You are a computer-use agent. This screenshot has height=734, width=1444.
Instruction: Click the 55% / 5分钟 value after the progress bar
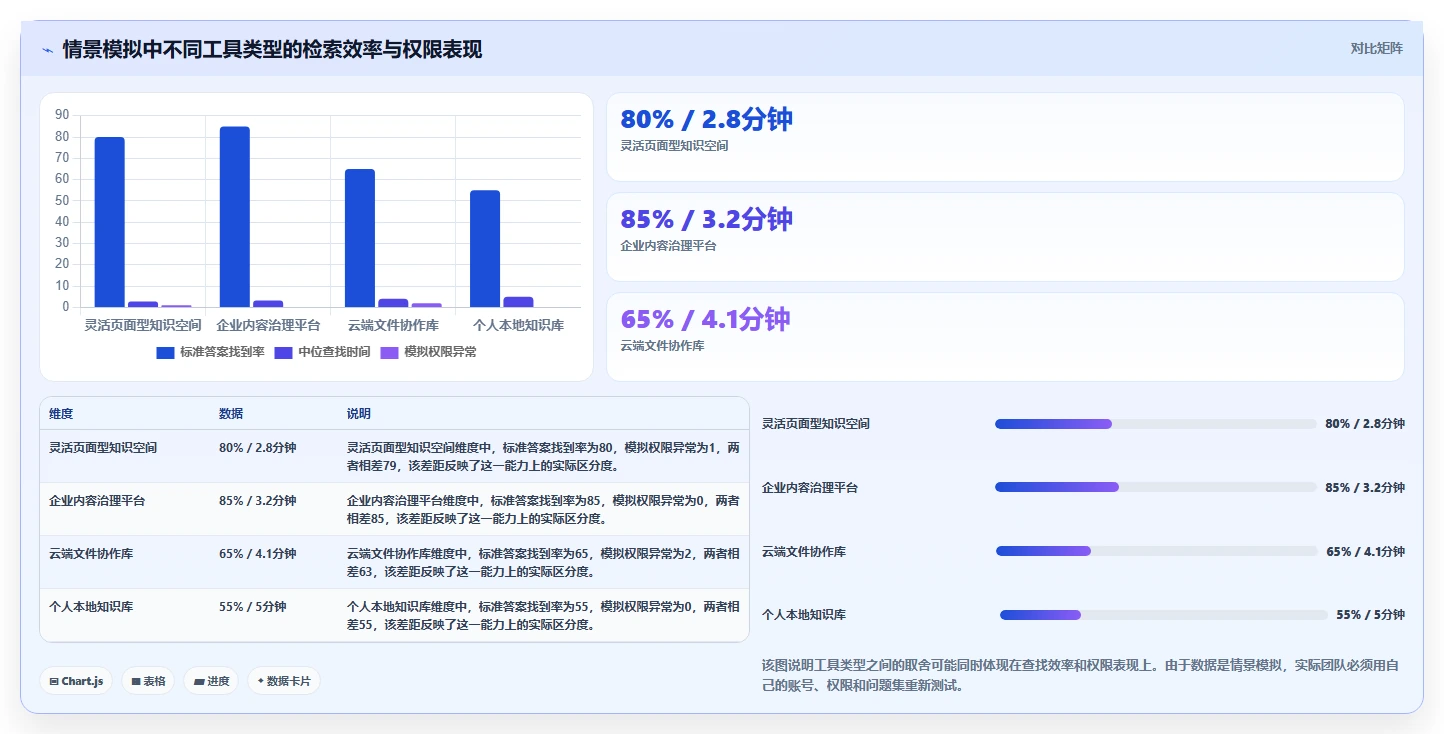coord(1370,615)
